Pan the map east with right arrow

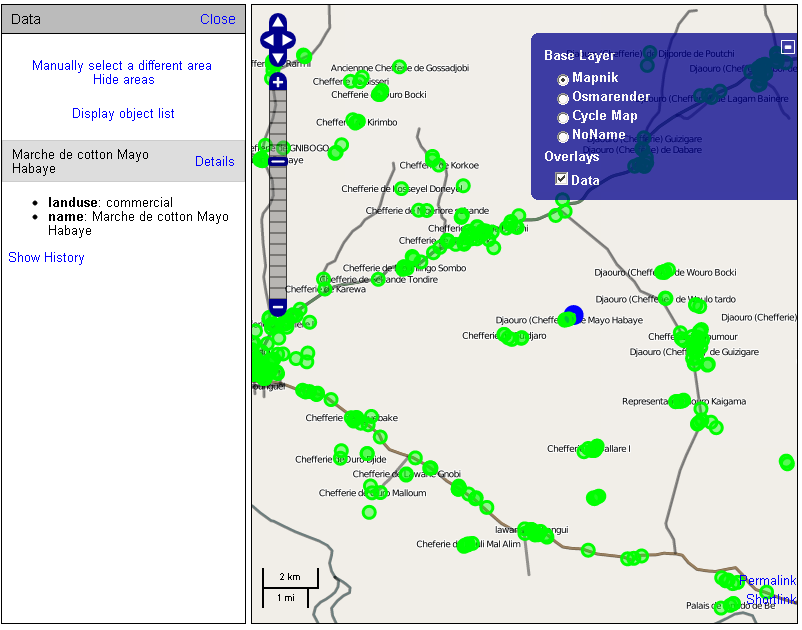tap(289, 40)
